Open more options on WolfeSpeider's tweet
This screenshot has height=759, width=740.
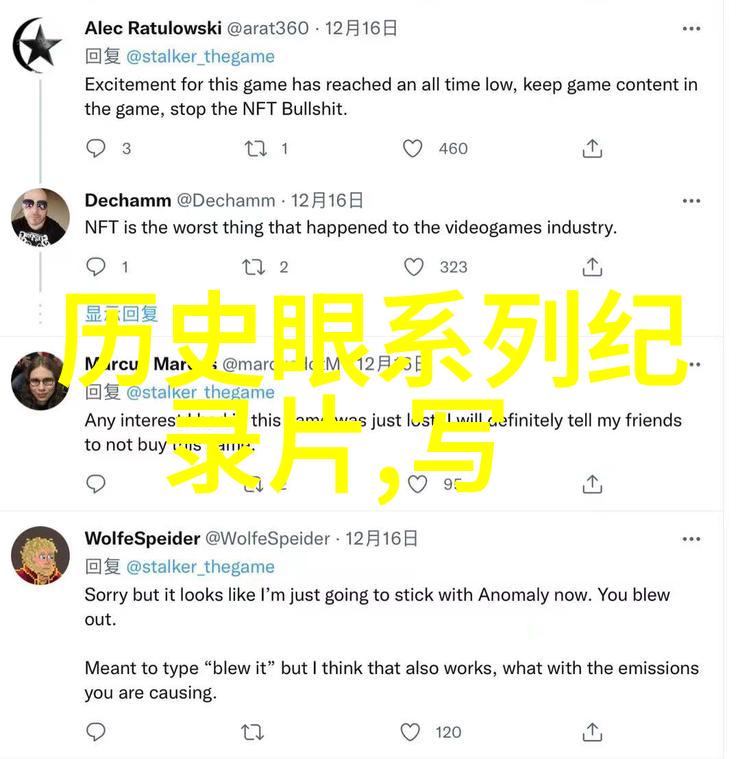coord(691,539)
